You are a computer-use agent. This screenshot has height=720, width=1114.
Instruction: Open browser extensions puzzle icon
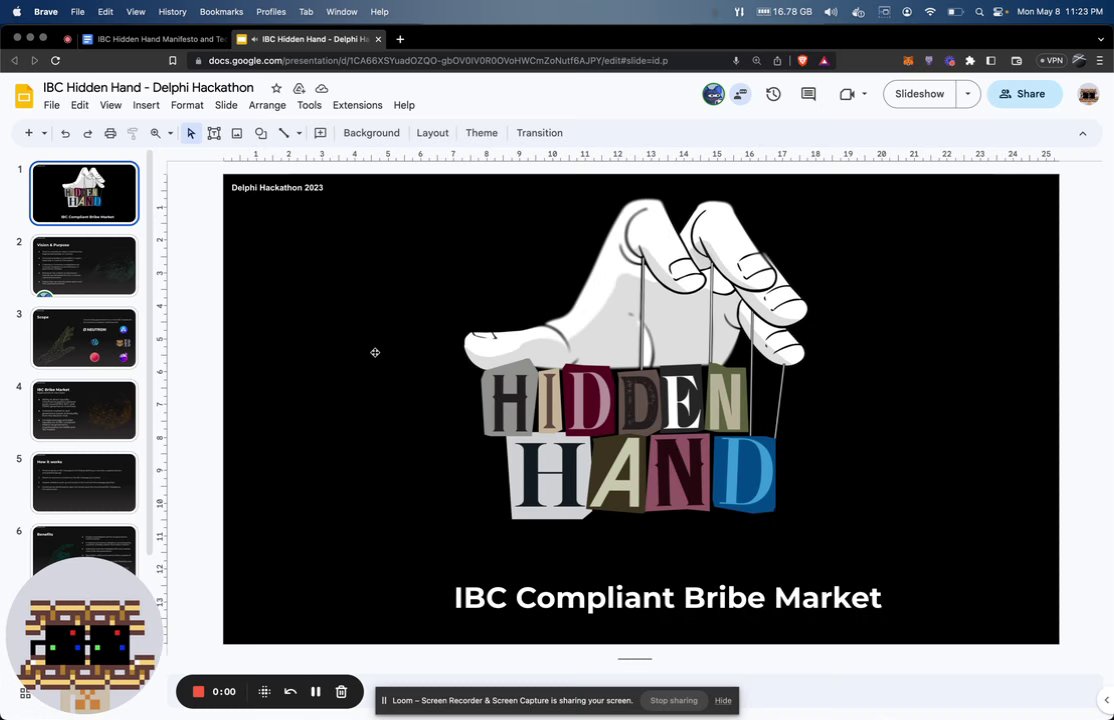[970, 60]
